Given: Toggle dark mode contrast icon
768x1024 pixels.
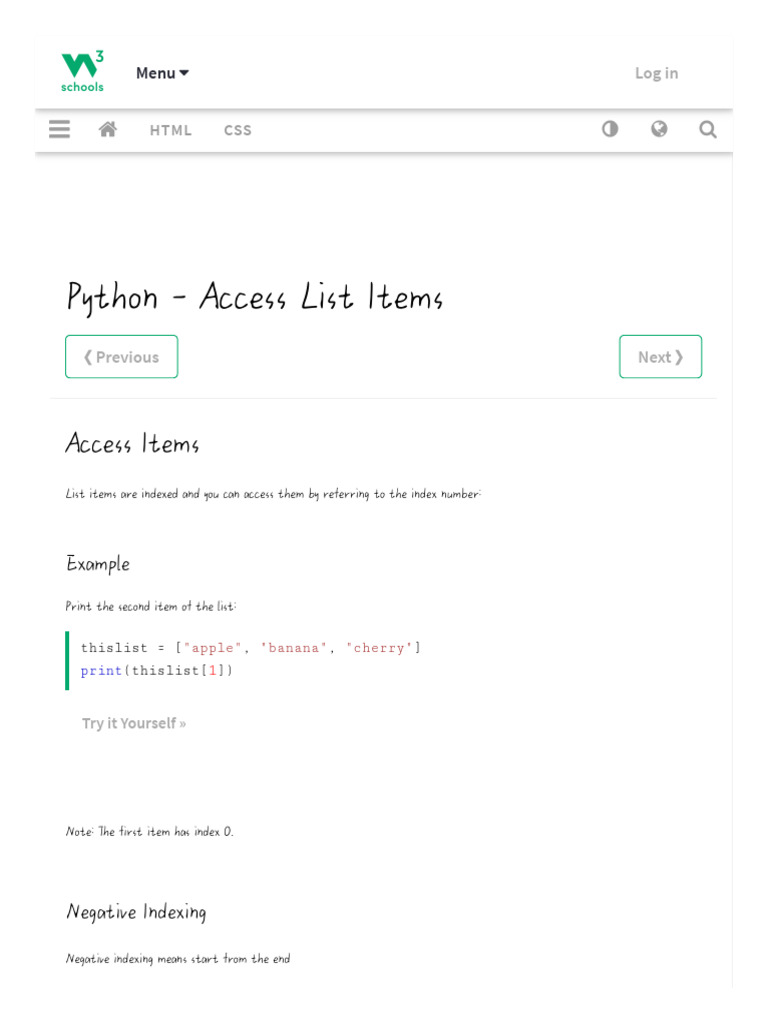Looking at the screenshot, I should [x=610, y=129].
